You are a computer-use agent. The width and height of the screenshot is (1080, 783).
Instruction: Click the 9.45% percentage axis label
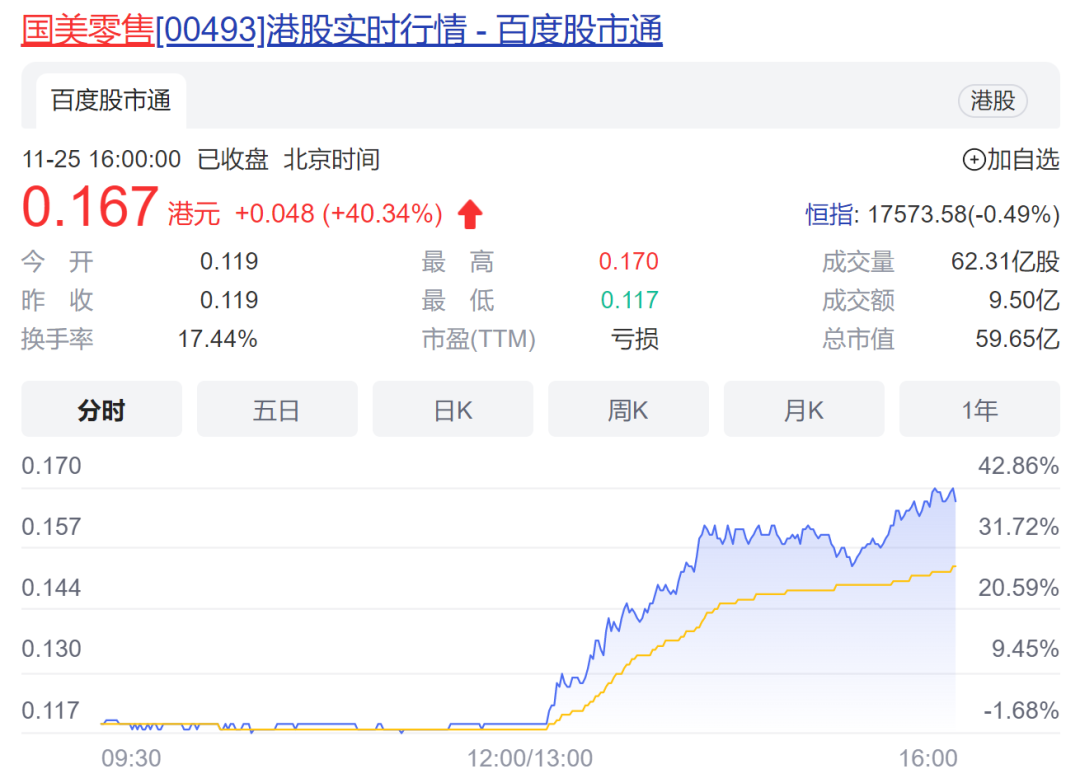coord(1025,649)
